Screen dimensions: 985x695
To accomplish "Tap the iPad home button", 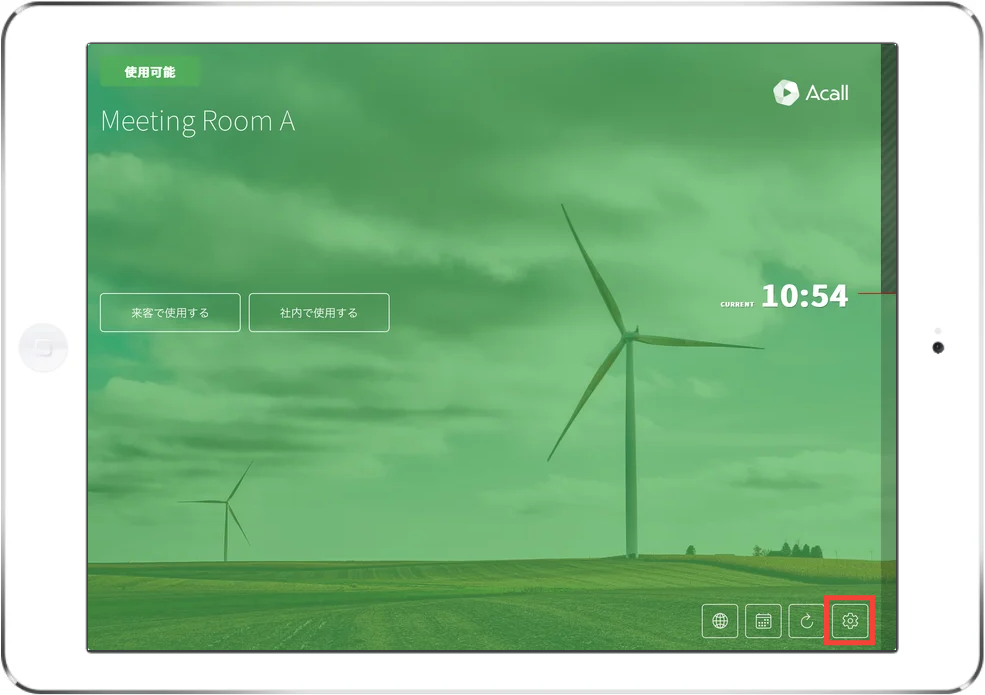I will (x=43, y=348).
